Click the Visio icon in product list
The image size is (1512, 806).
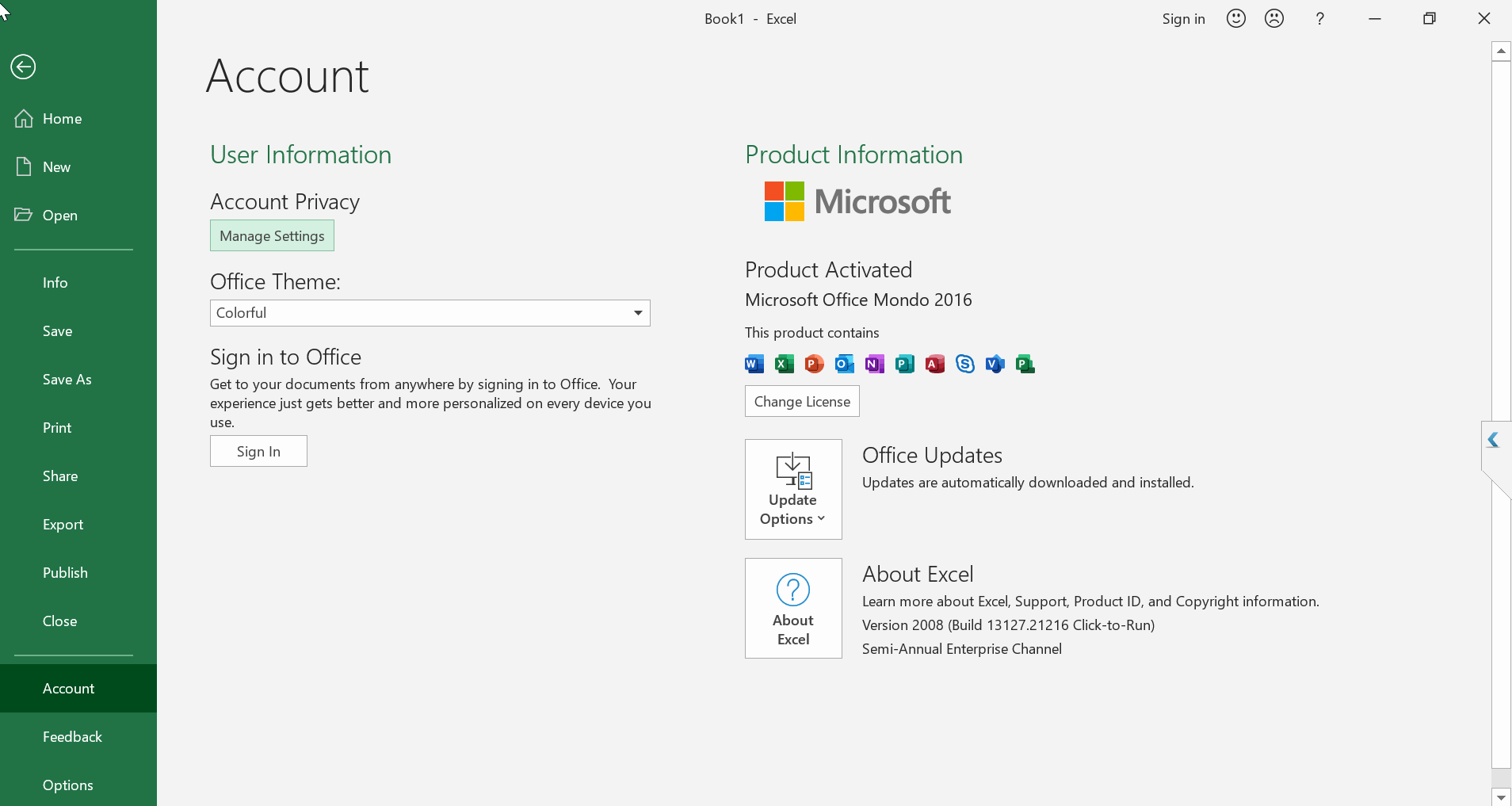tap(995, 364)
